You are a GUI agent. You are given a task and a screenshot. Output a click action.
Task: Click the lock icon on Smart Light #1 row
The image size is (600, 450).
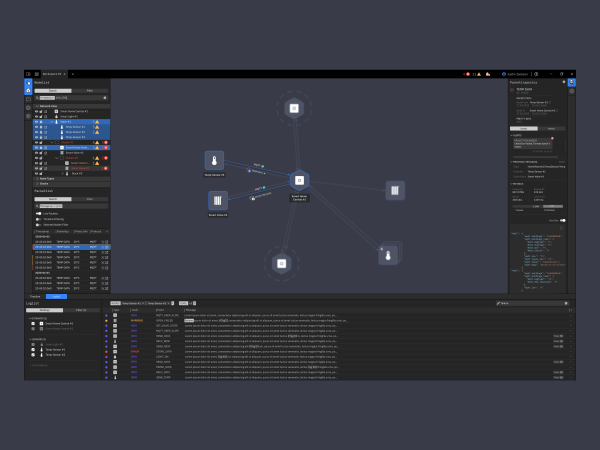(x=41, y=116)
